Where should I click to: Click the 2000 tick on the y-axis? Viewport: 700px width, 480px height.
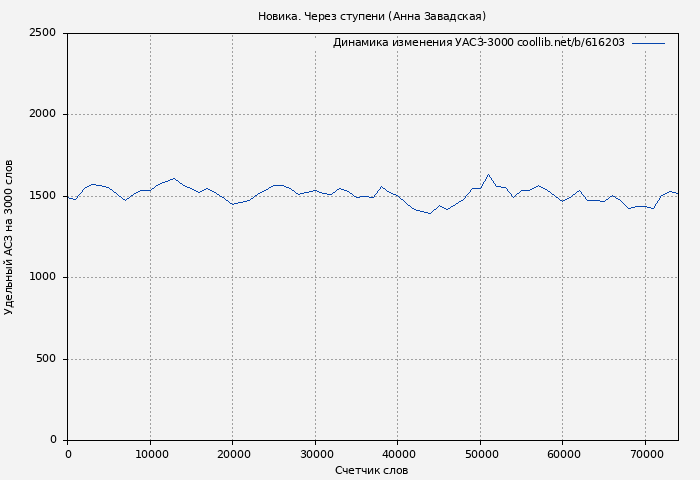coord(42,115)
